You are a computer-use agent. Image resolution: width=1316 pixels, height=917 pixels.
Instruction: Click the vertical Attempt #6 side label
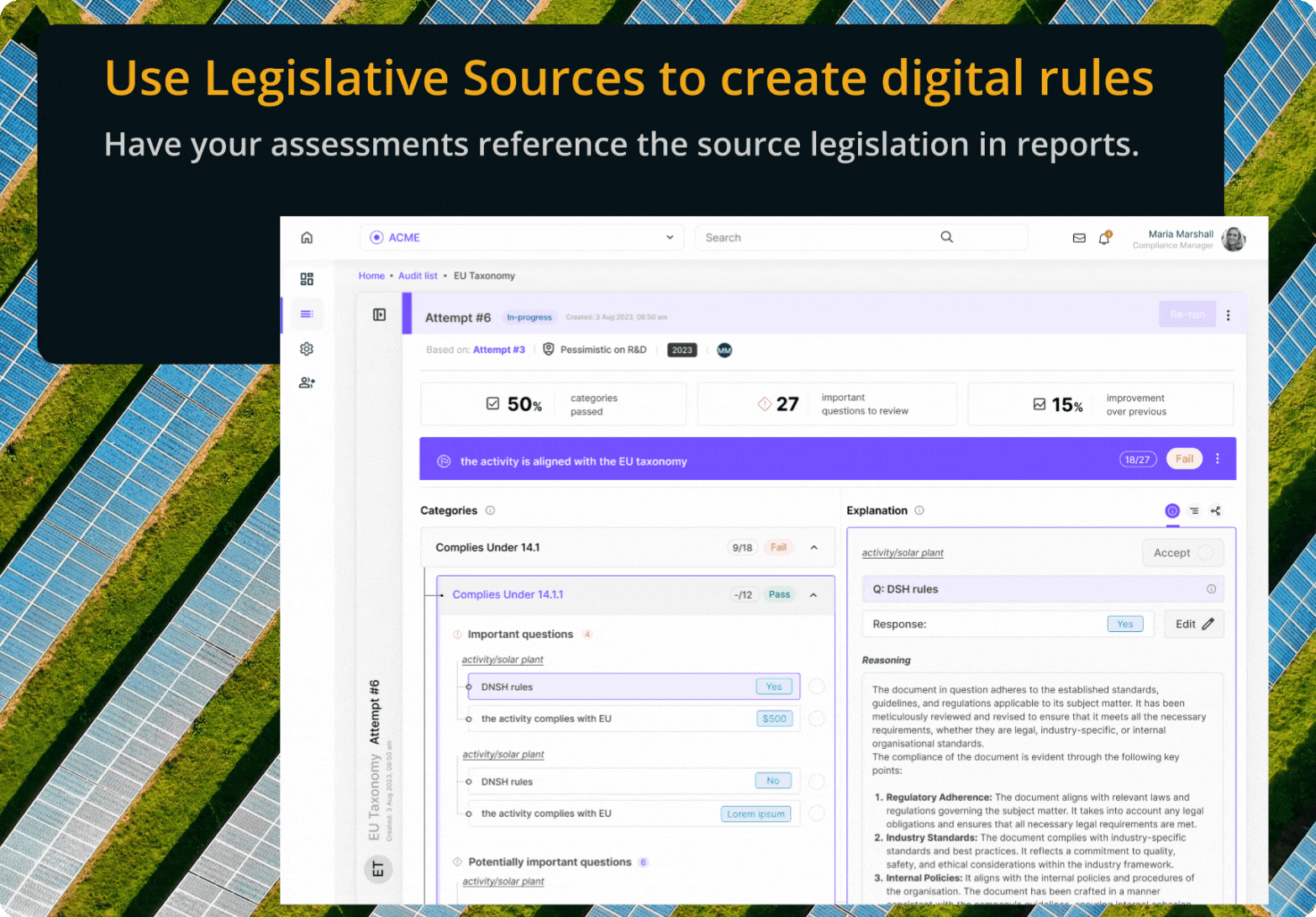(x=375, y=712)
